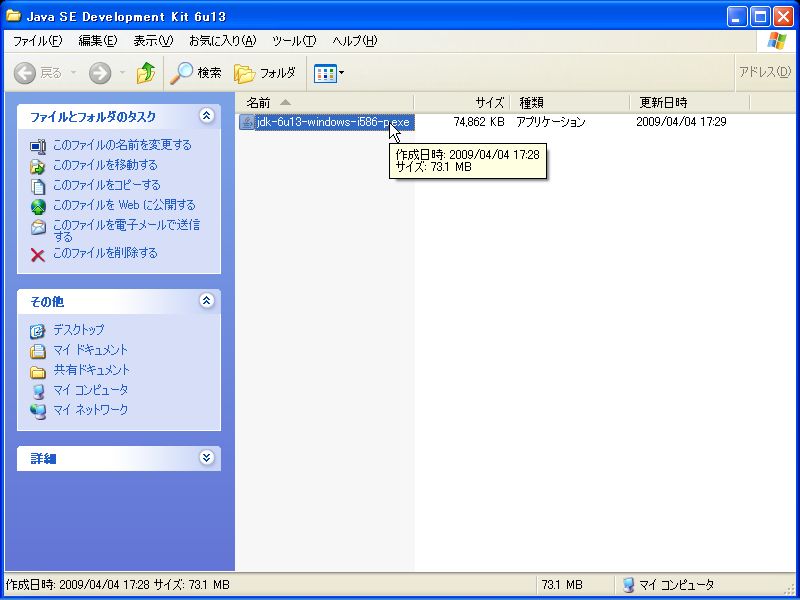Open the お気に入り(A) menu
800x600 pixels.
point(222,41)
